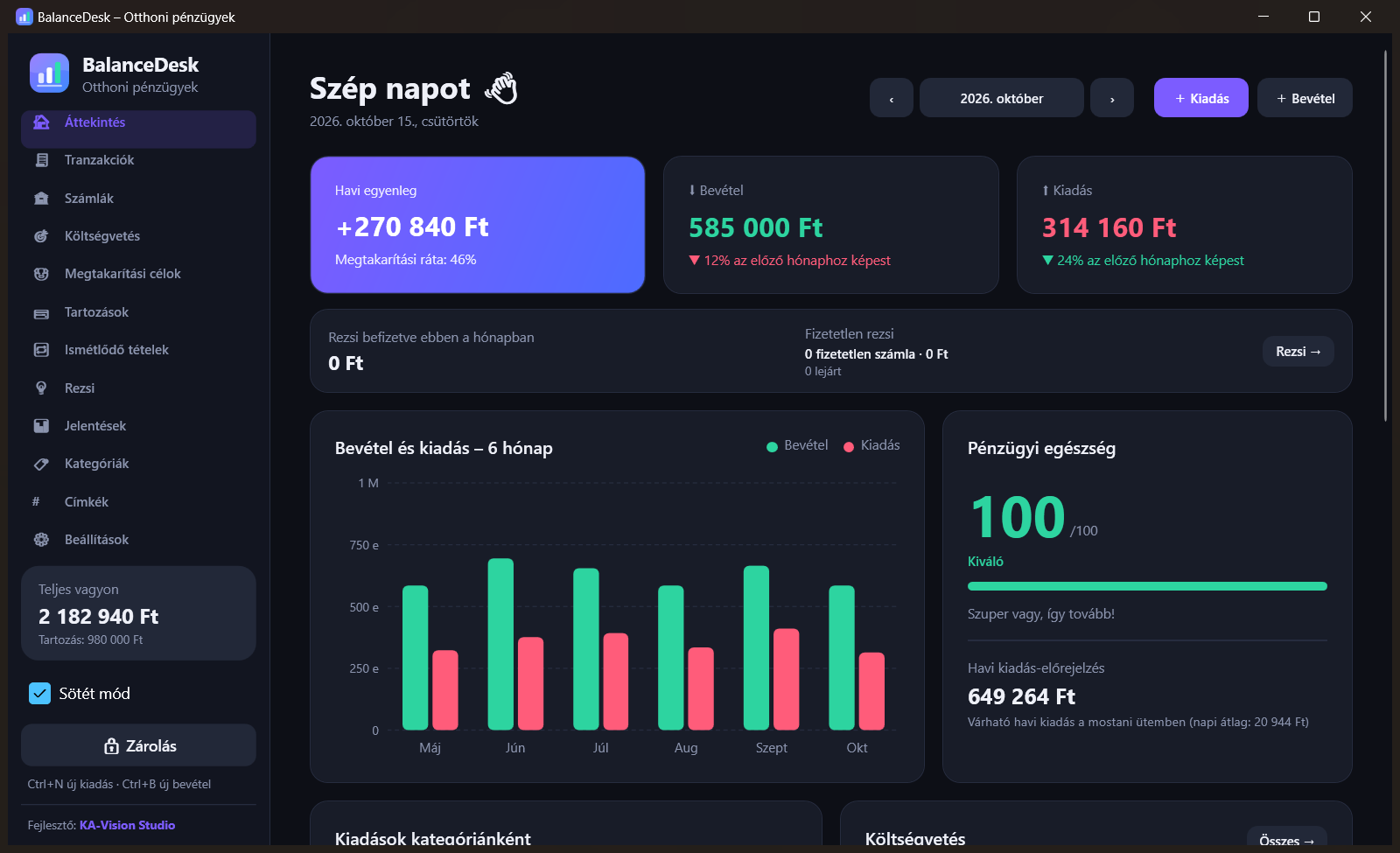Click the Áttekintés house icon

[41, 122]
